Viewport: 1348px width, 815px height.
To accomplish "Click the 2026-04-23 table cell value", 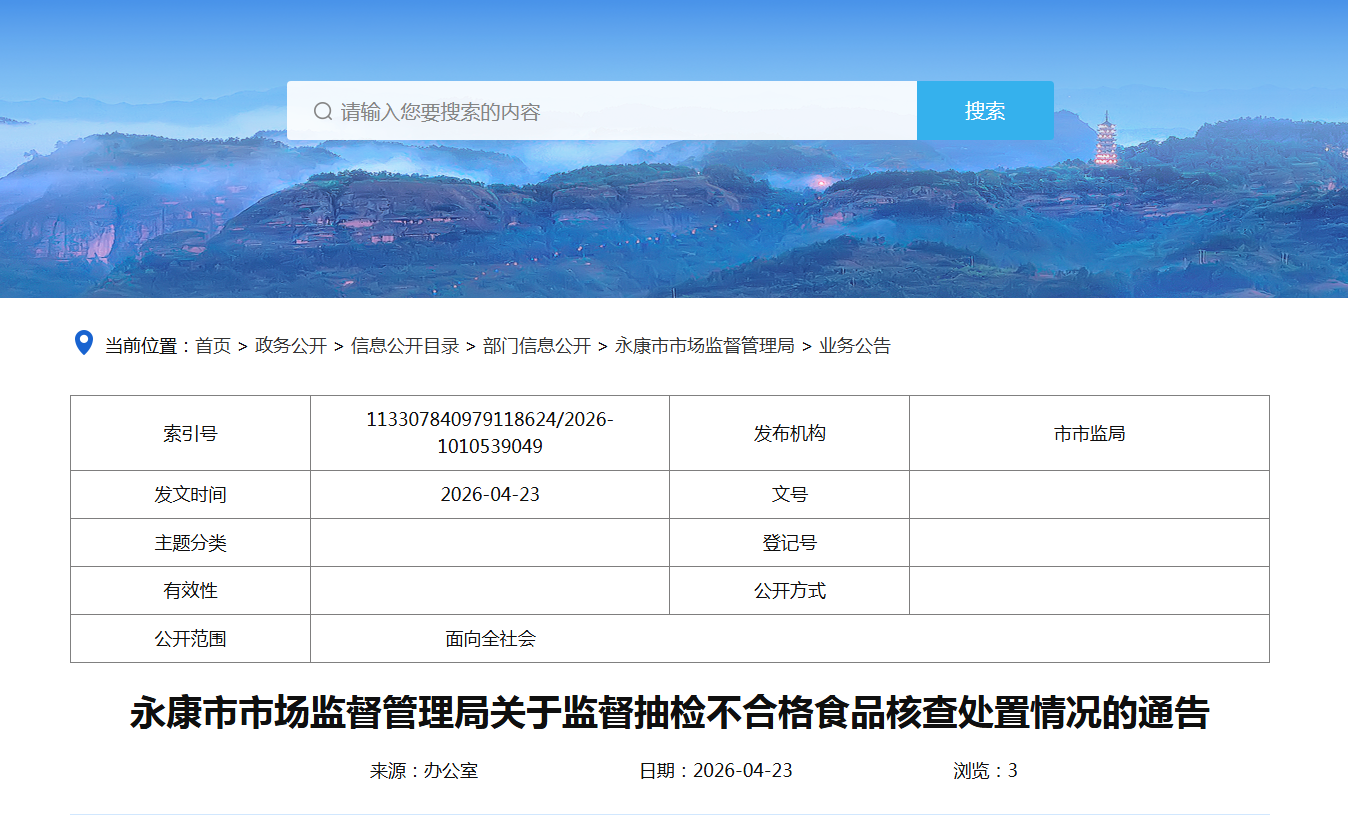I will pyautogui.click(x=490, y=495).
